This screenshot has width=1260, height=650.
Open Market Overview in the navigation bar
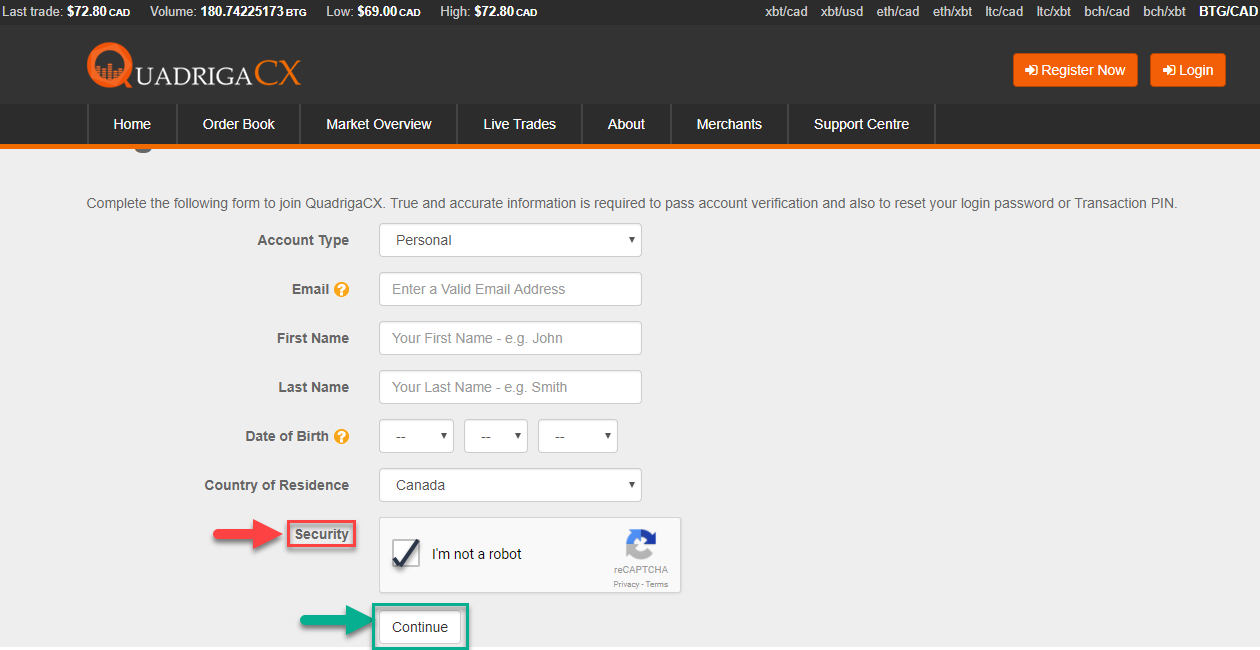coord(379,124)
